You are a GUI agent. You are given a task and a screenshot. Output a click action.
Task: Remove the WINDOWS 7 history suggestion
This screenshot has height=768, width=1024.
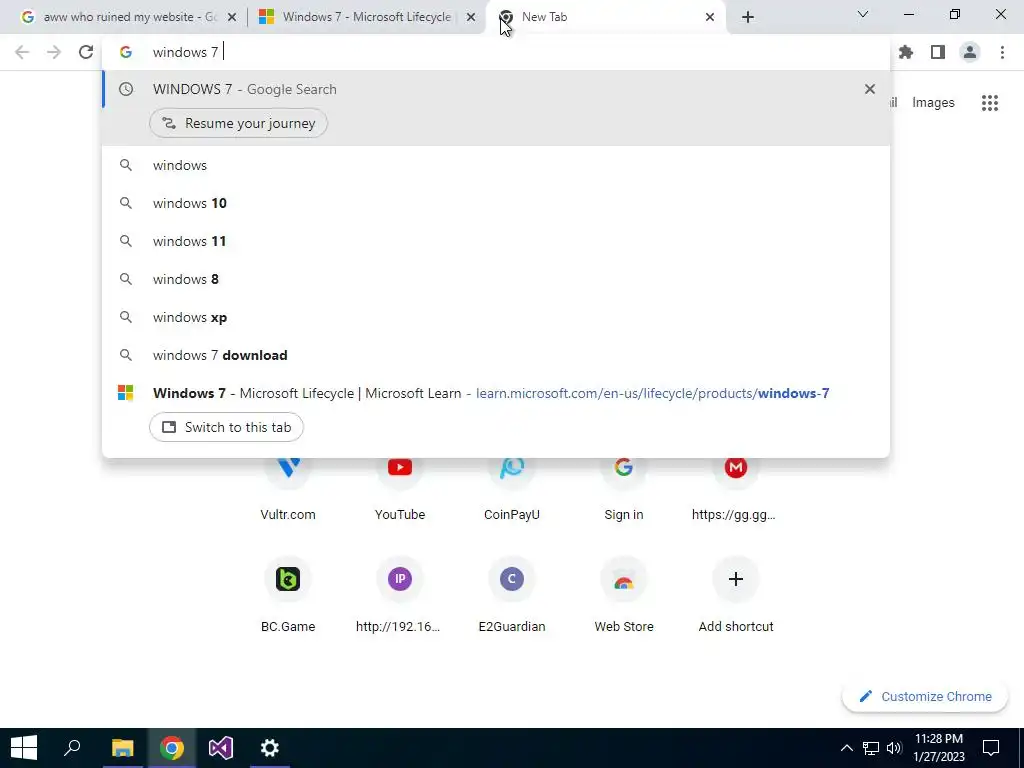point(870,89)
